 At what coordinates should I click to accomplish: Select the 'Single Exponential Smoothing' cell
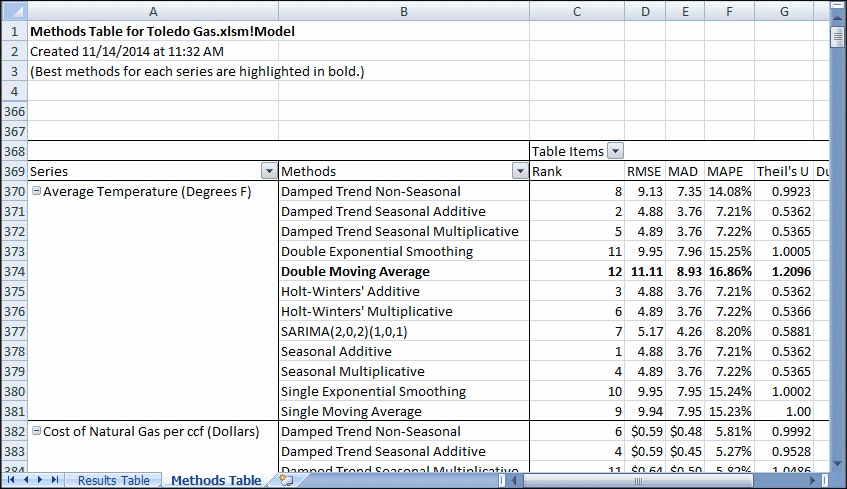(404, 391)
